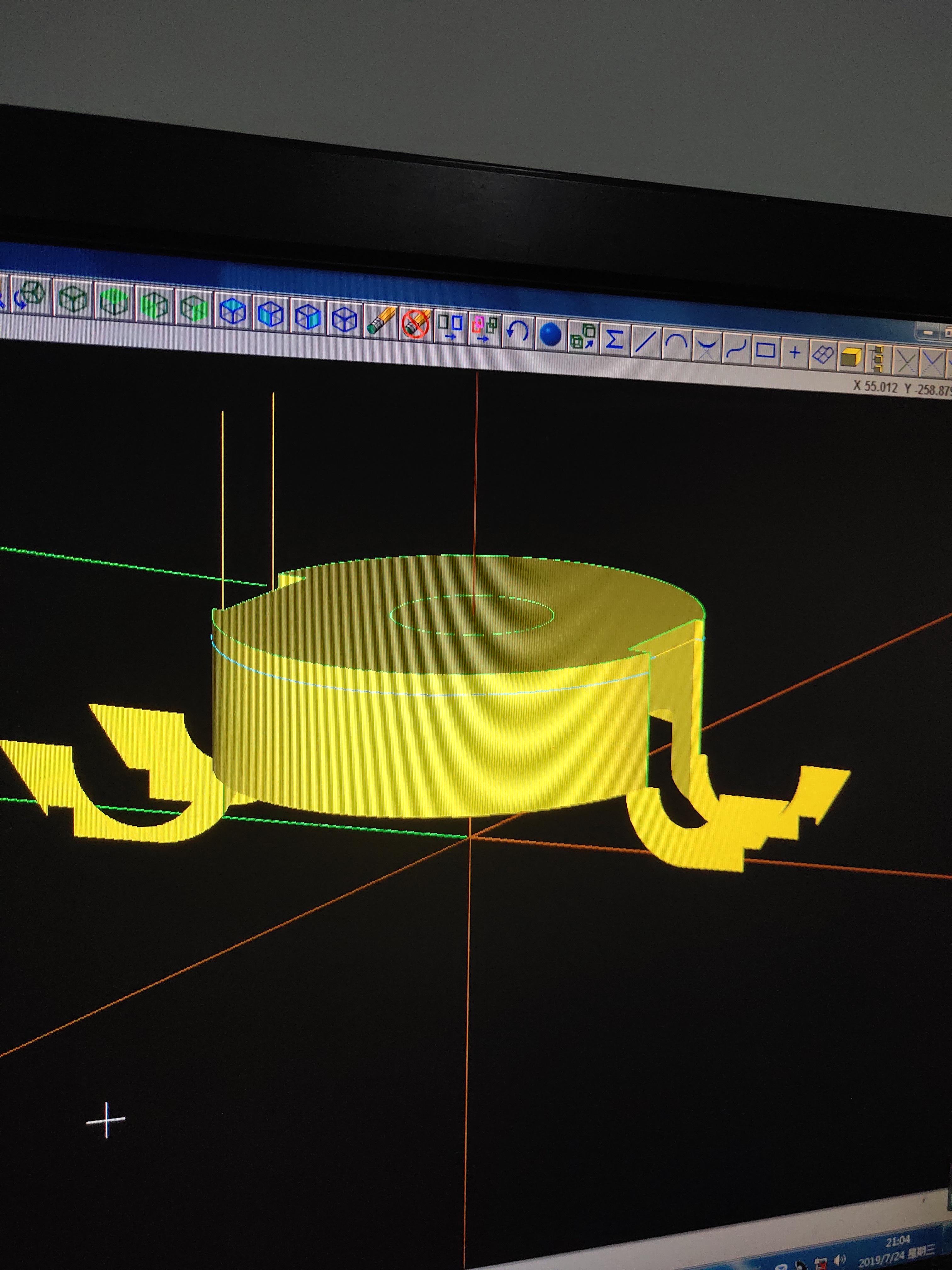Open the analyze sigma tool

(615, 340)
